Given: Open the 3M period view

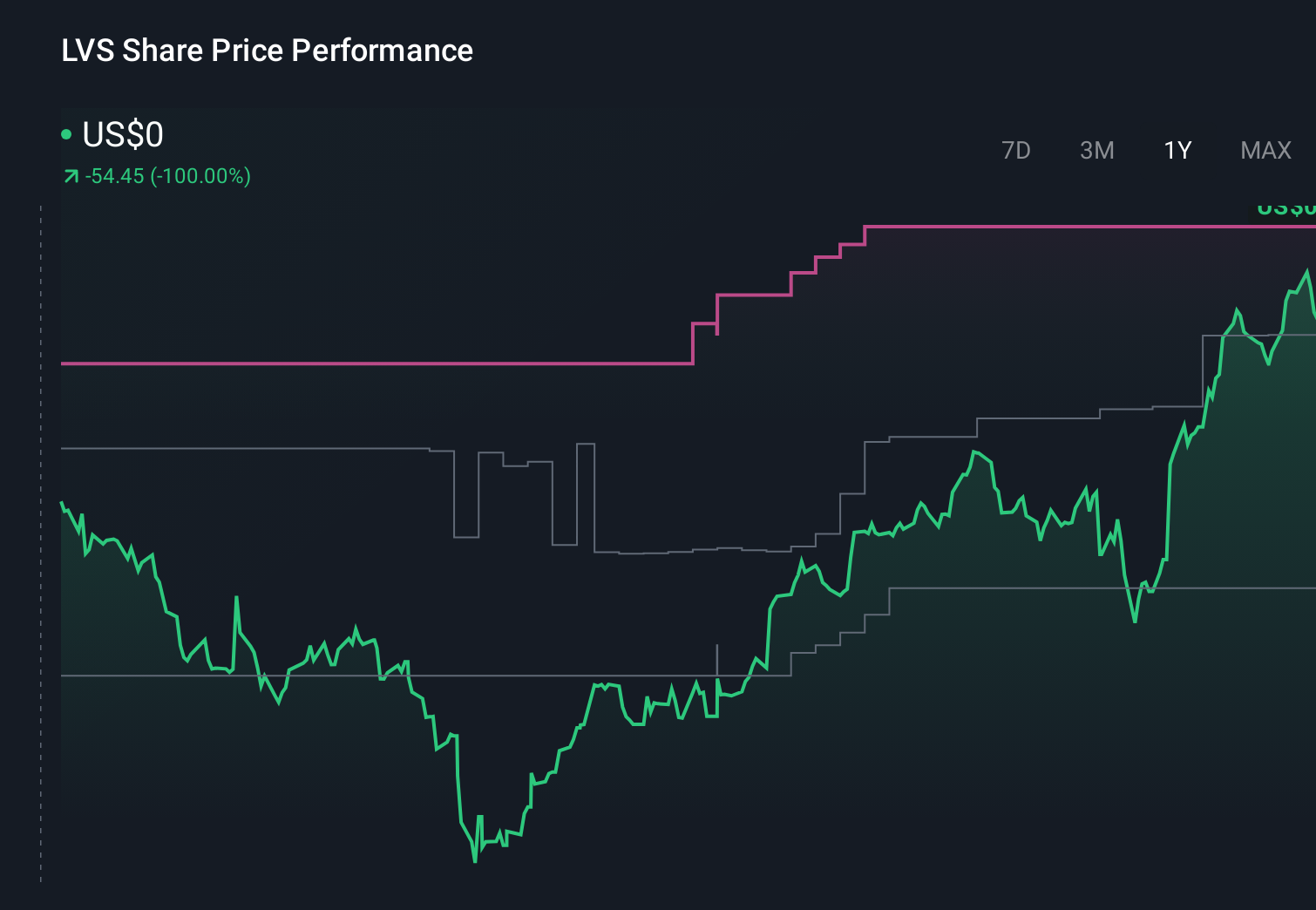Looking at the screenshot, I should click(1097, 150).
